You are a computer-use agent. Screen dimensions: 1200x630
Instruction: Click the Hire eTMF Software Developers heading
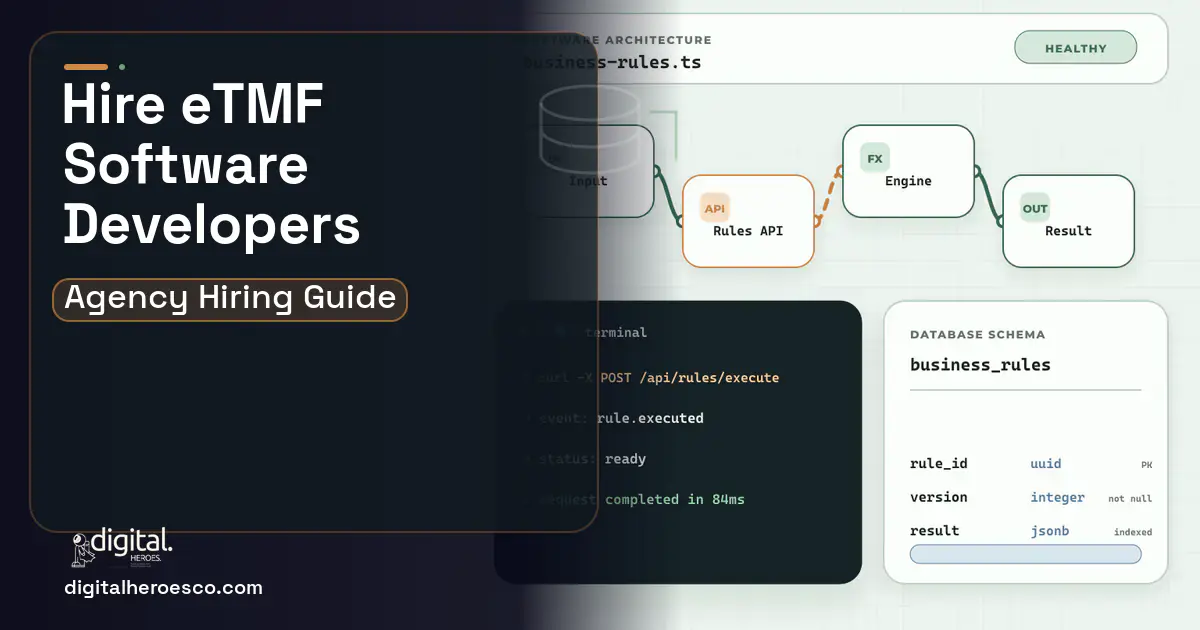click(x=211, y=165)
